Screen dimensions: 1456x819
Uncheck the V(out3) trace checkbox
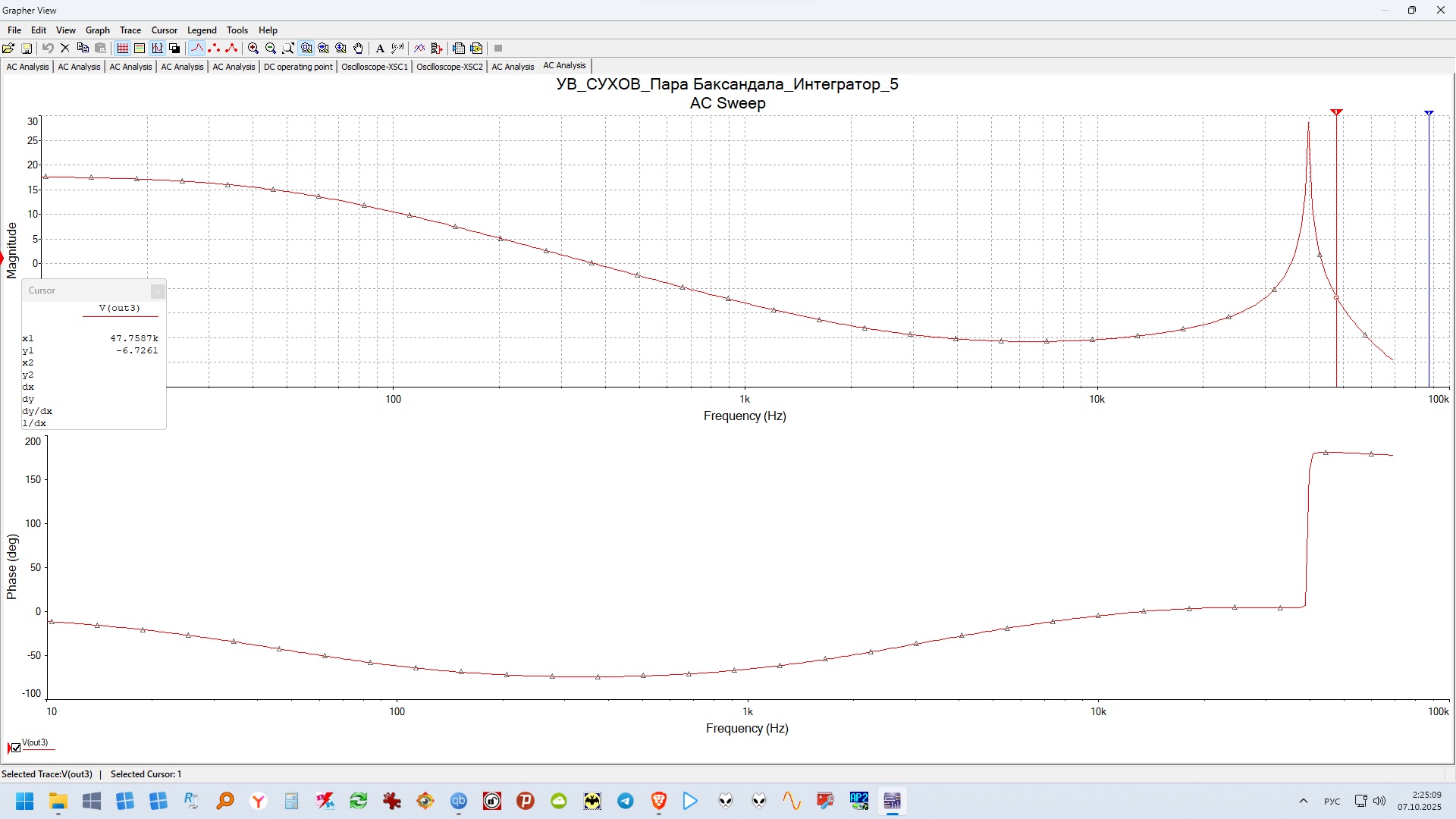tap(16, 748)
